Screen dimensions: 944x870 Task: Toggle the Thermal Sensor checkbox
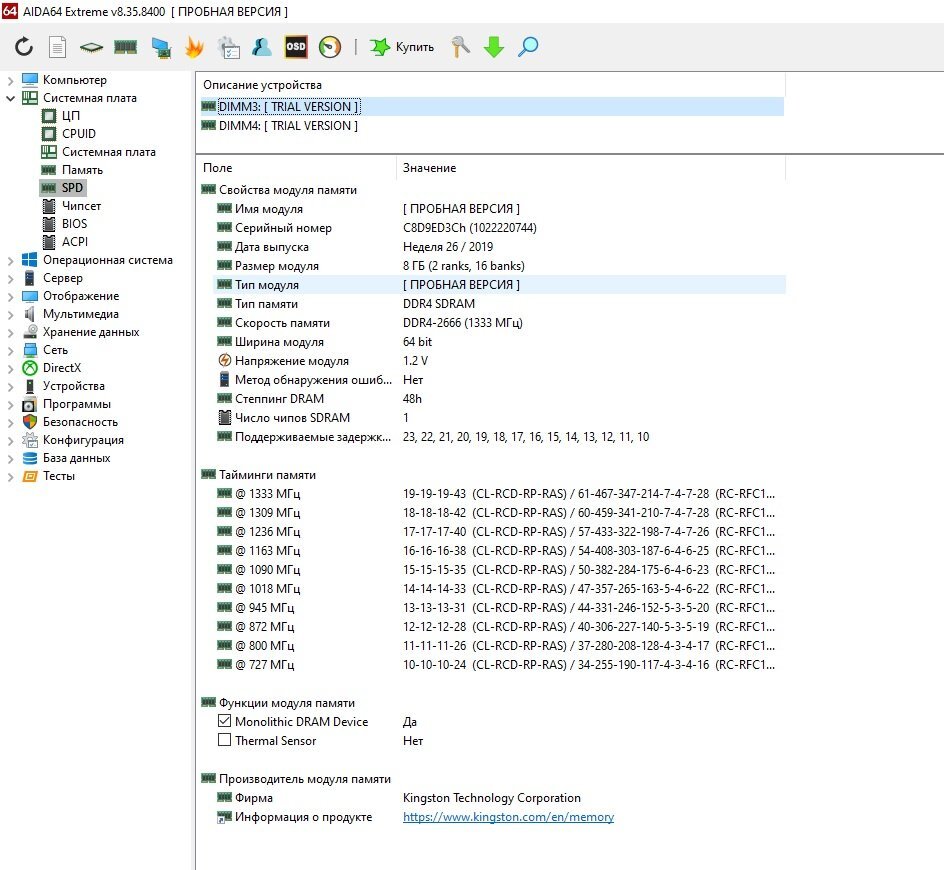(x=224, y=740)
